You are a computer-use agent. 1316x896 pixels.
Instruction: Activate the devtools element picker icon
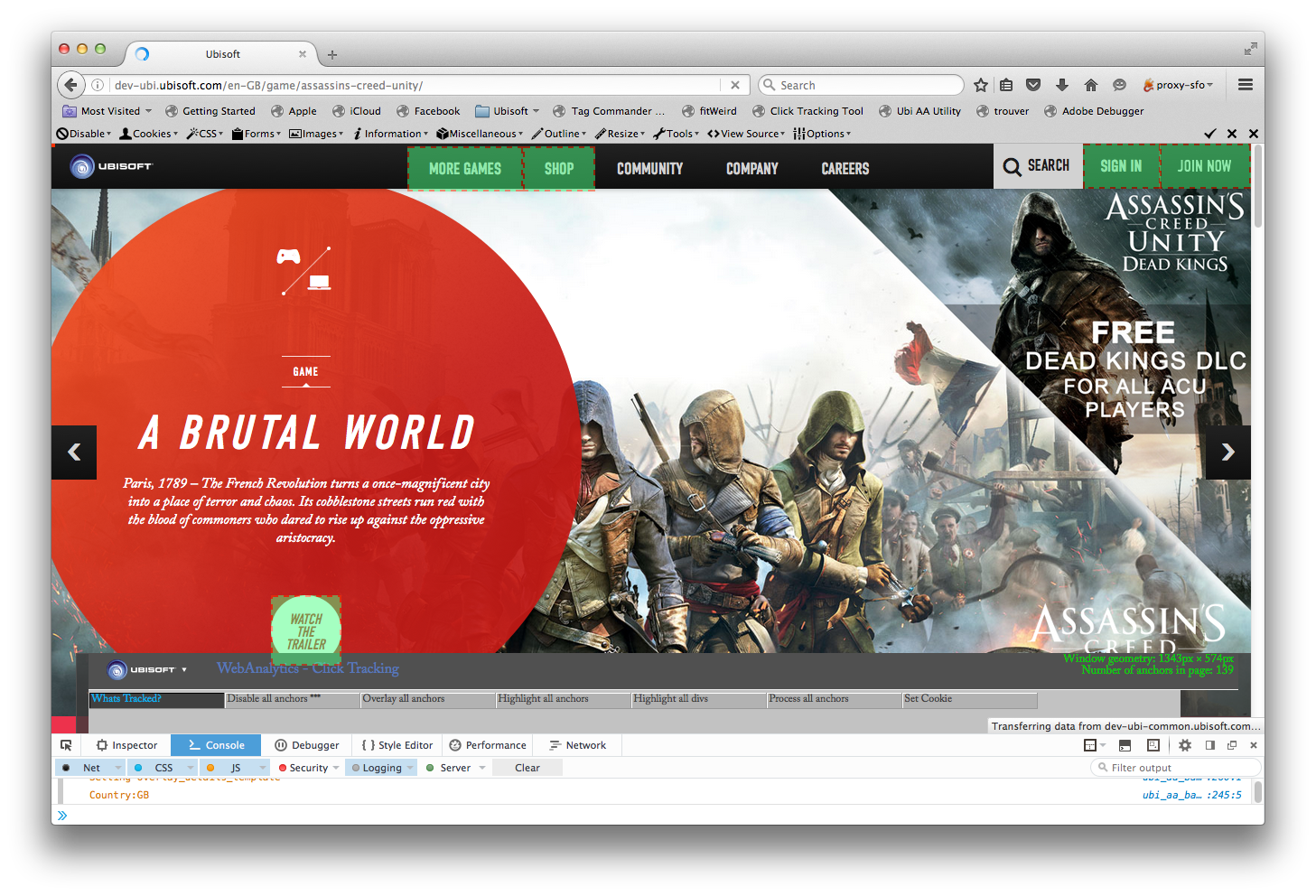[x=66, y=745]
